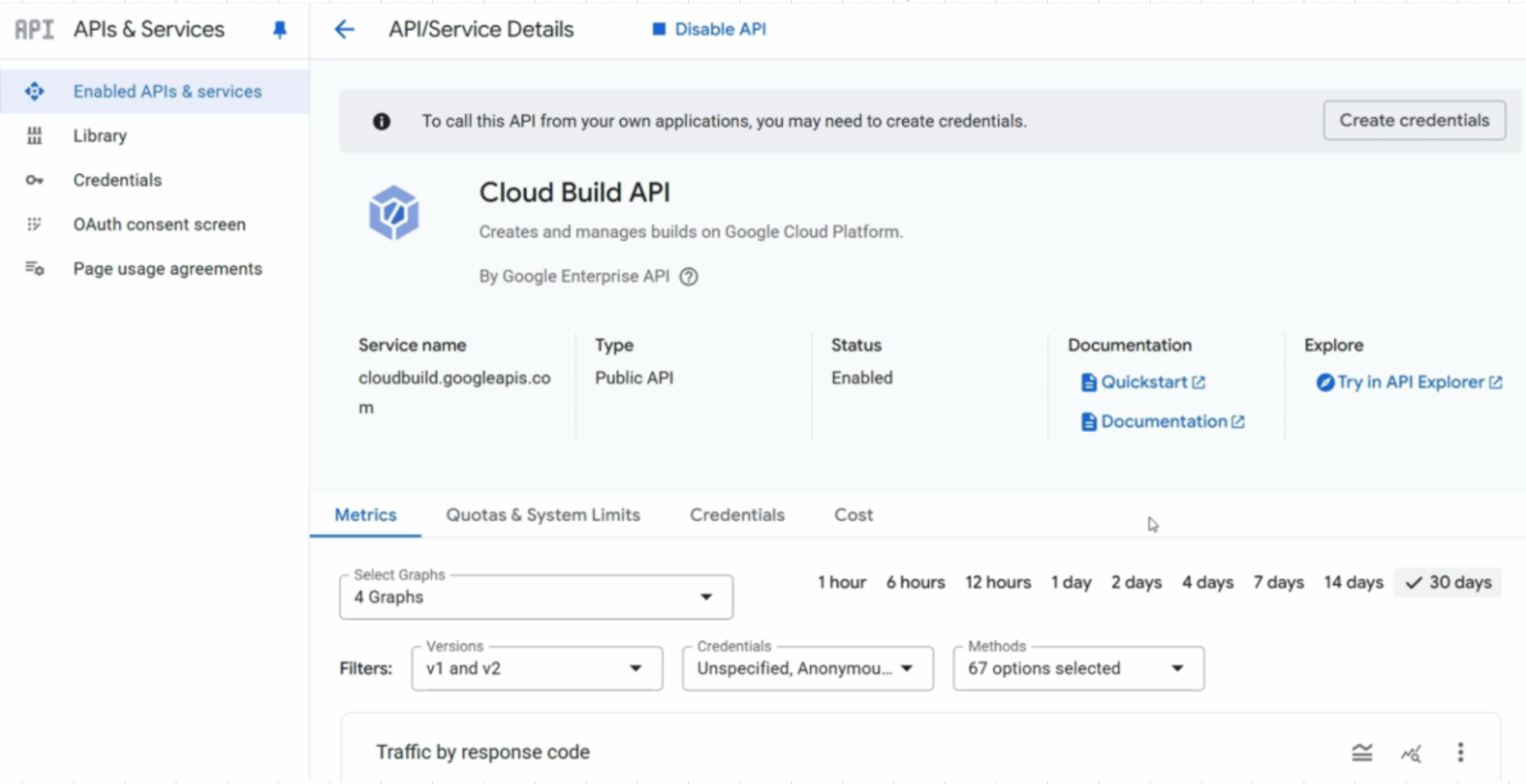Click the Quickstart document icon
1526x784 pixels.
1089,382
